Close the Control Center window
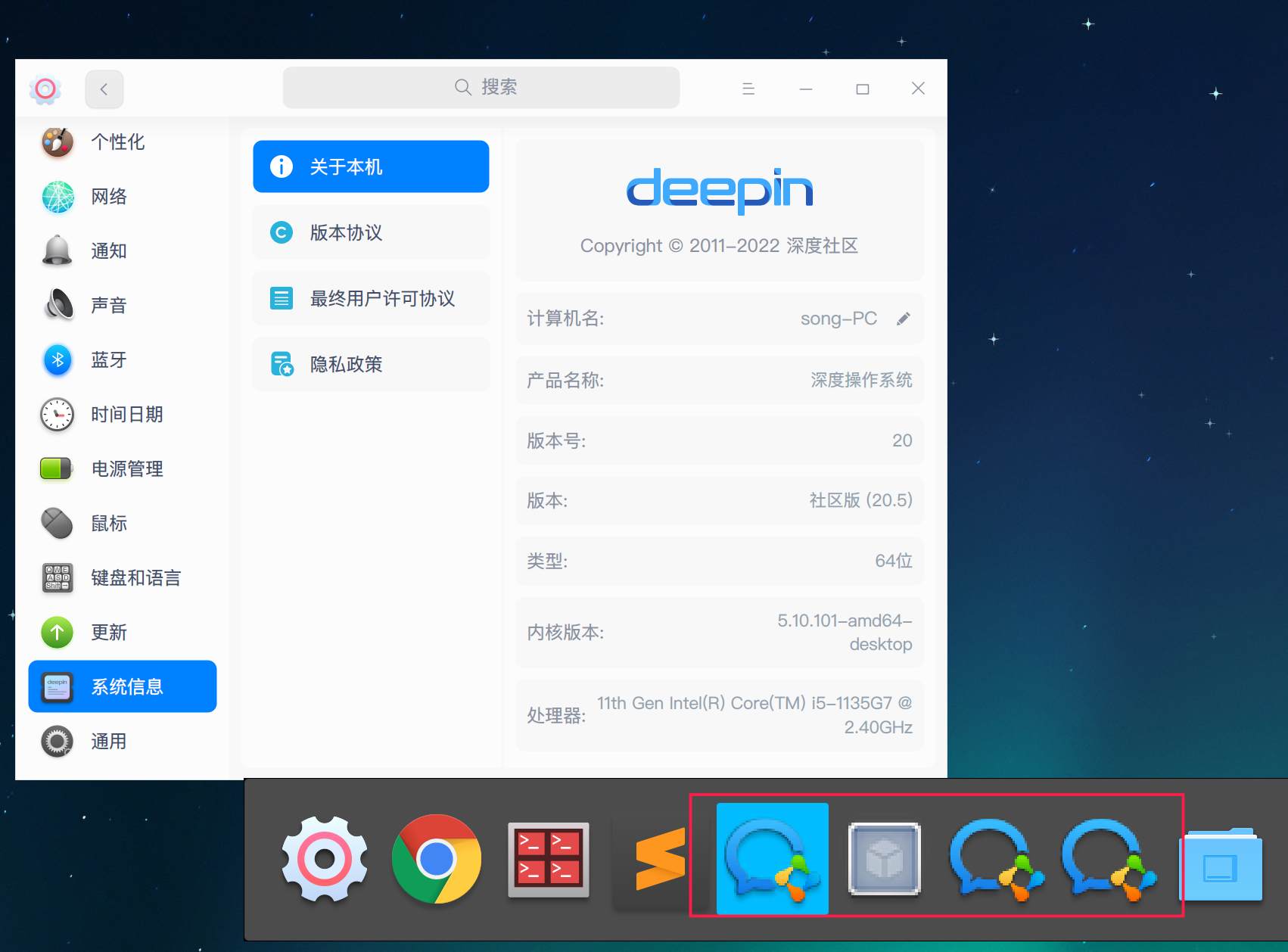 point(918,89)
